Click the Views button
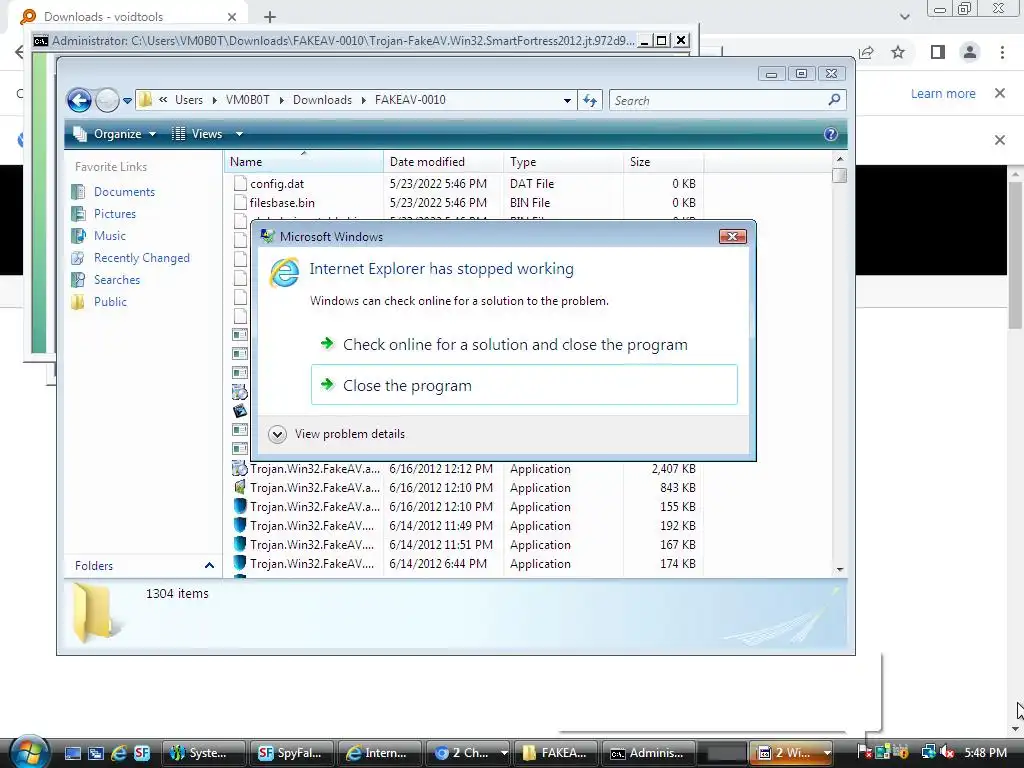Screen dimensions: 1024x768 (x=197, y=134)
